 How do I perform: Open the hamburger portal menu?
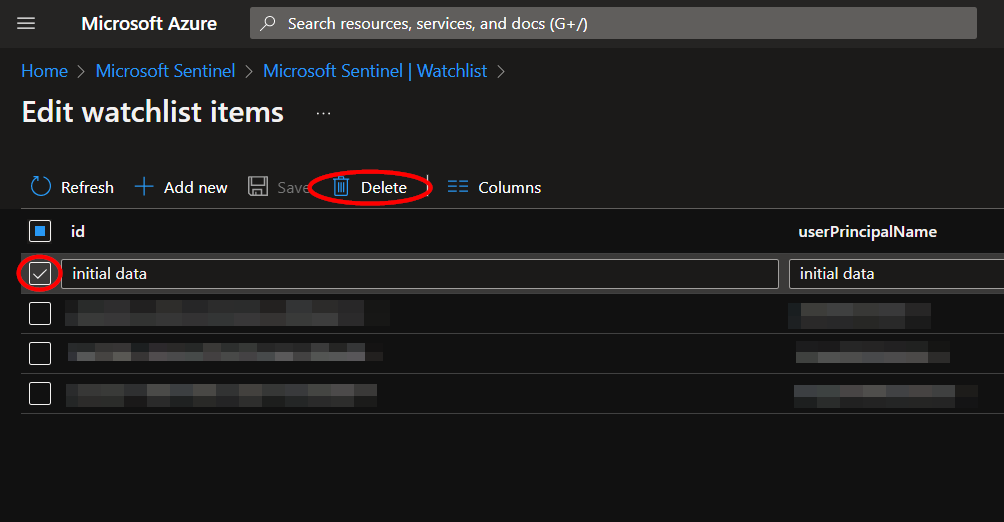point(26,24)
